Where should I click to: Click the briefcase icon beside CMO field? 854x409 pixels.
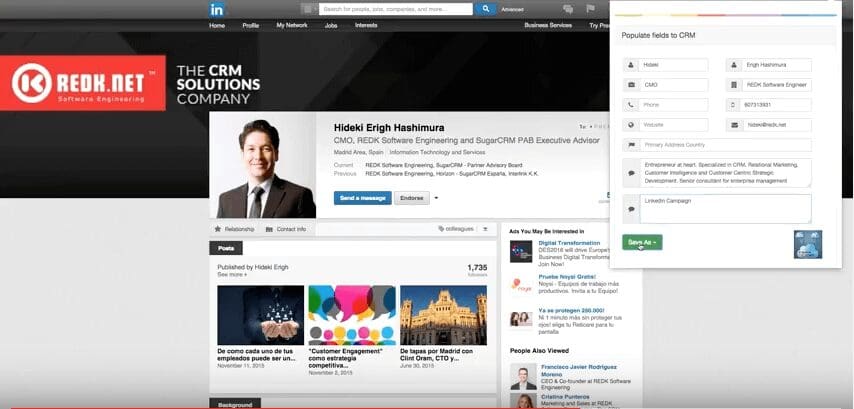(631, 85)
